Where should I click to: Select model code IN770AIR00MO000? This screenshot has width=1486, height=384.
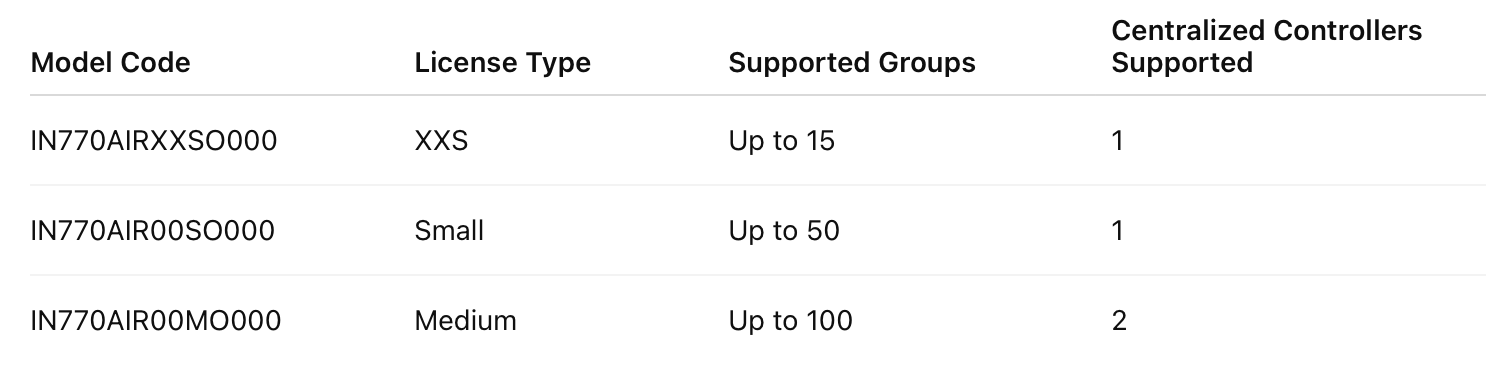(156, 321)
